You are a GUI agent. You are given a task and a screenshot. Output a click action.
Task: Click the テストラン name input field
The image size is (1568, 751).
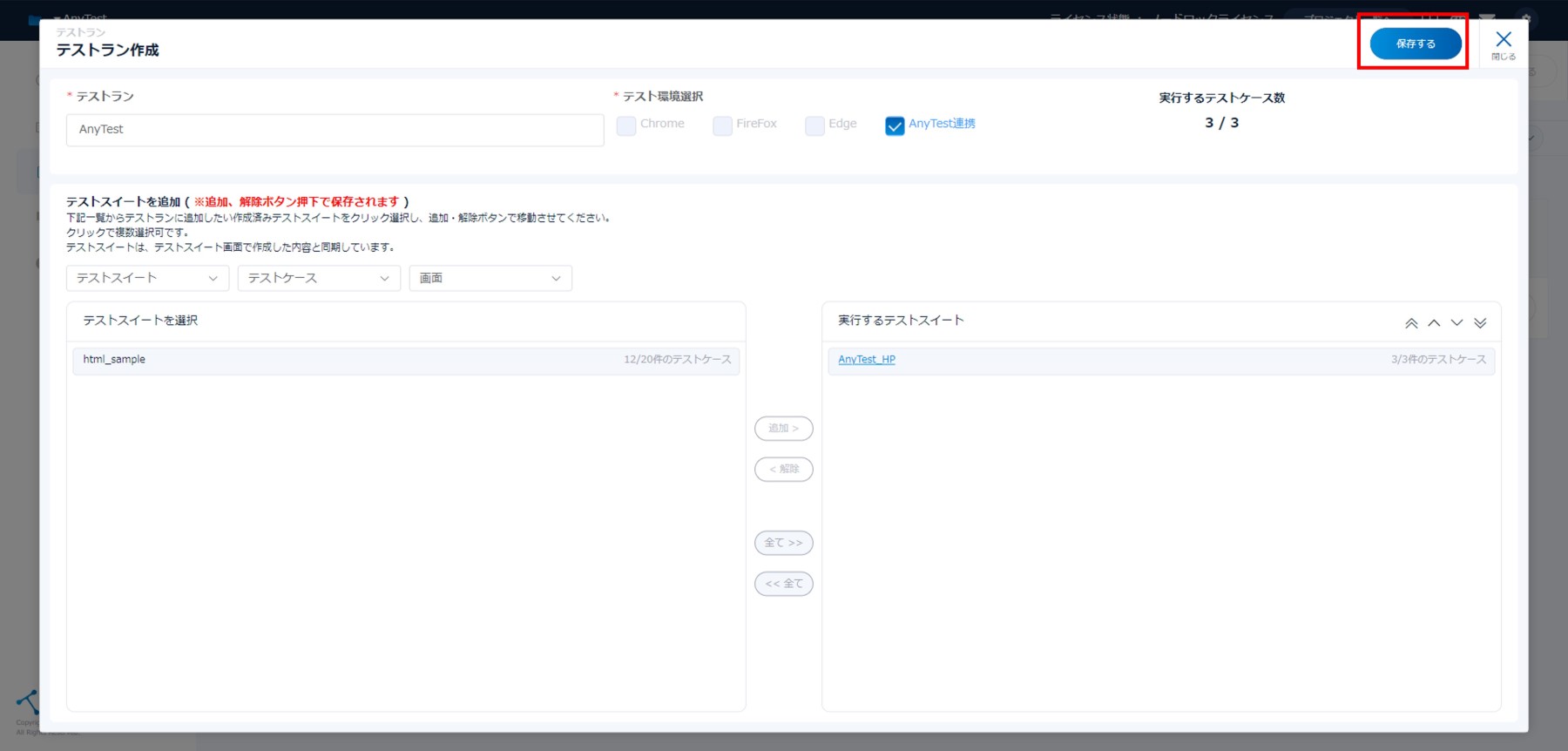335,130
